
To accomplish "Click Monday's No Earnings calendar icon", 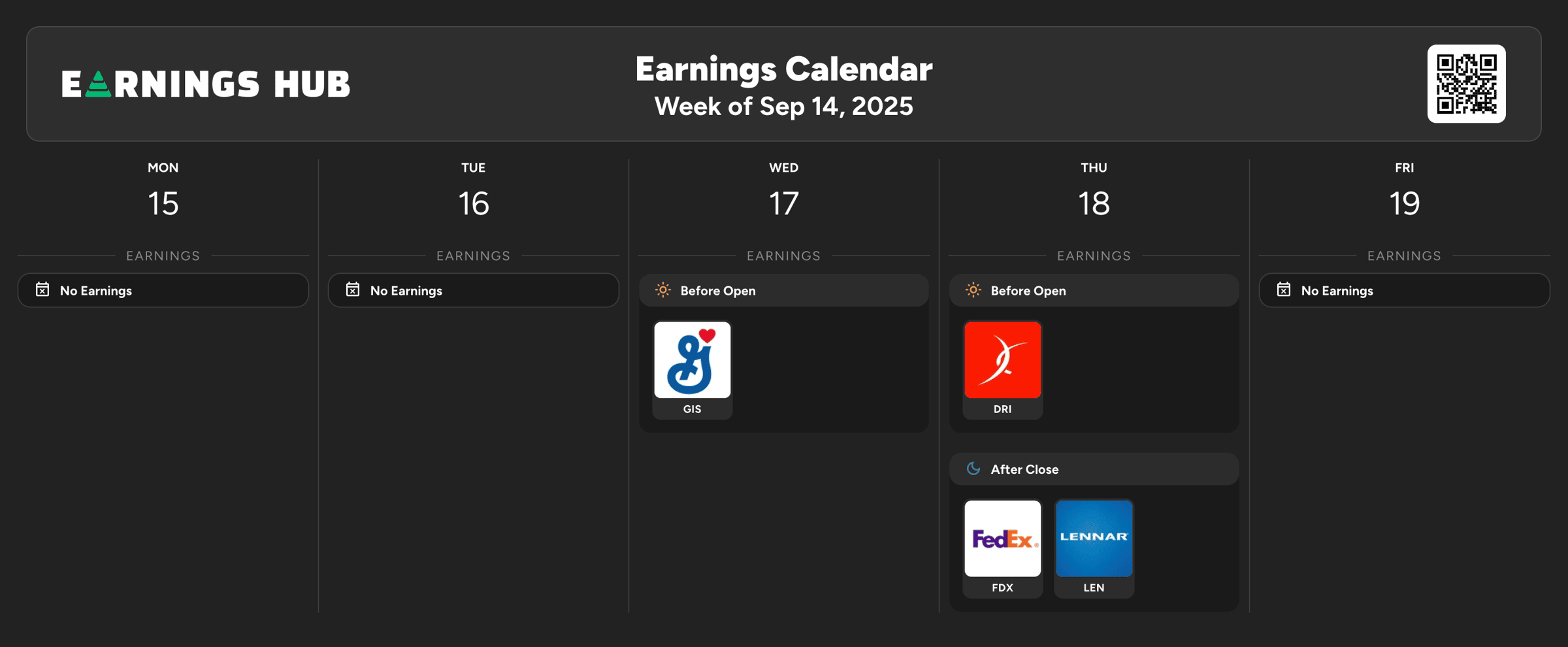I will (42, 290).
